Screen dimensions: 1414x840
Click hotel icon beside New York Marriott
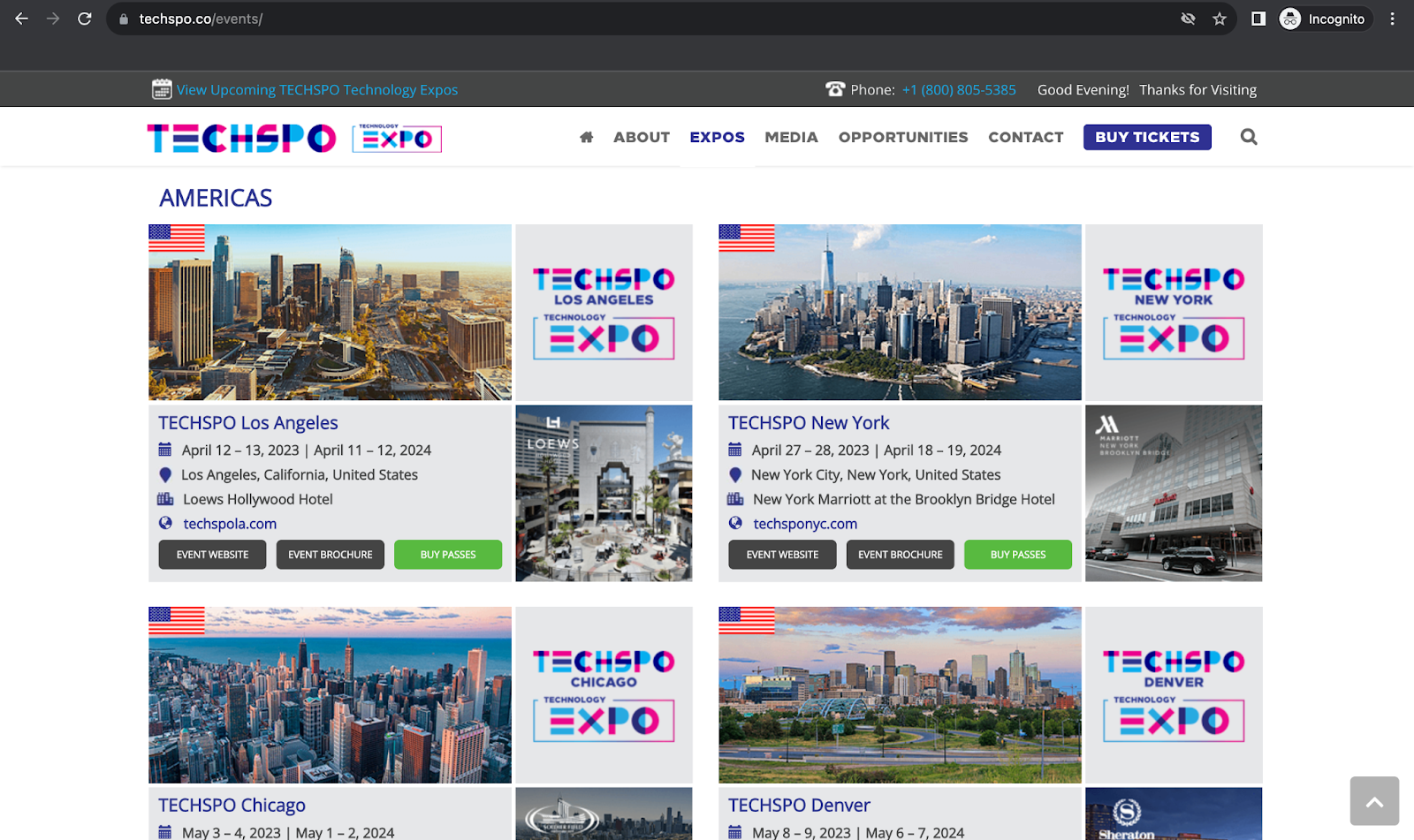[x=735, y=499]
